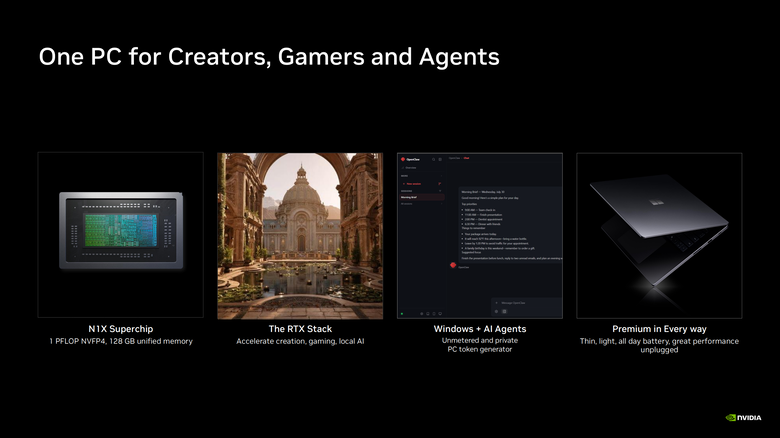Select the highlighted Morning Brief session
The width and height of the screenshot is (780, 438).
click(x=422, y=197)
